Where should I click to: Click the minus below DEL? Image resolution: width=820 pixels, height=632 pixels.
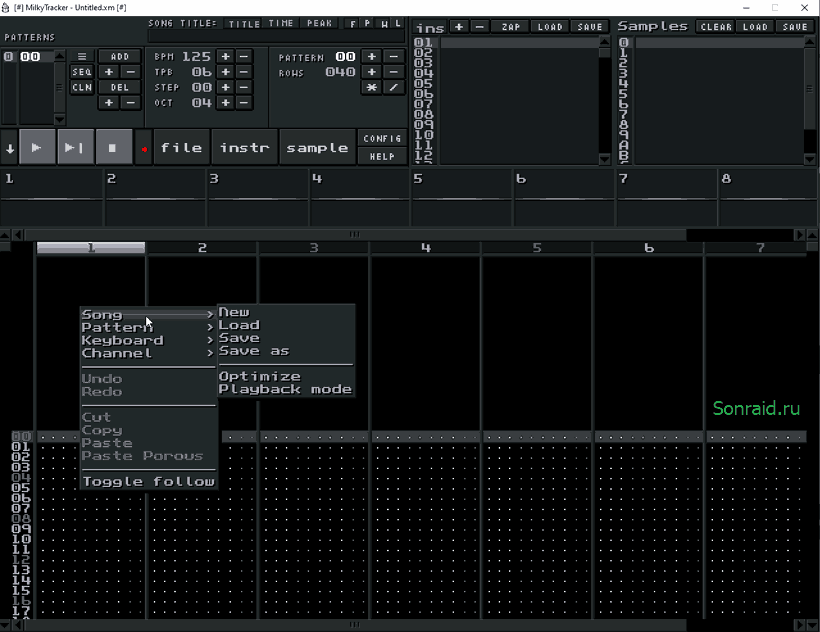(131, 102)
